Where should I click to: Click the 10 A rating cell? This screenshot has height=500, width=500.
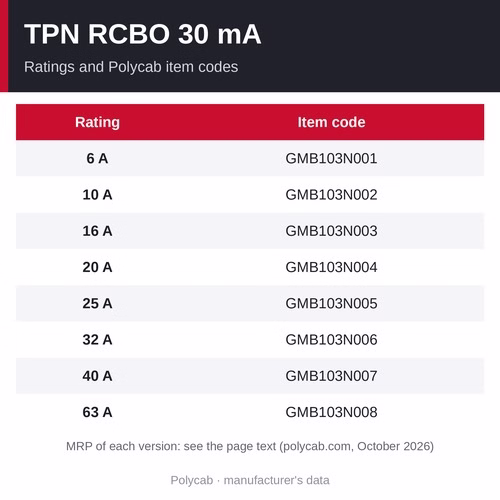[x=97, y=195]
